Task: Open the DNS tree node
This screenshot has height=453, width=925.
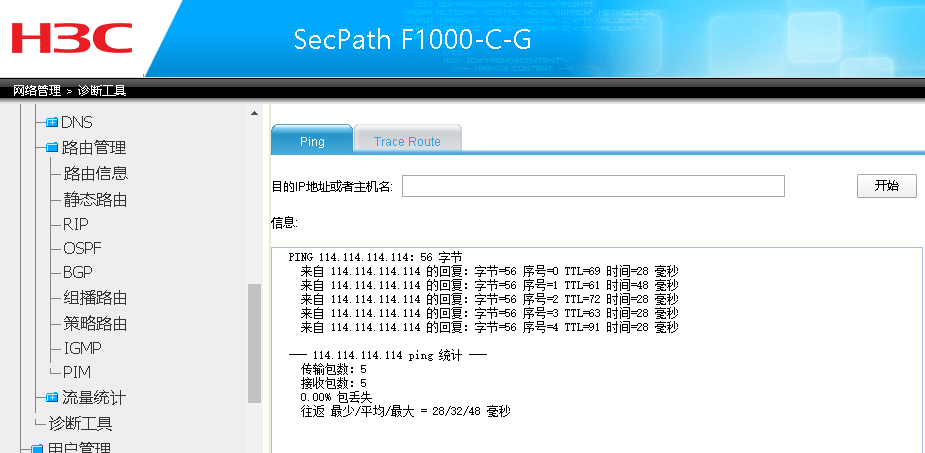Action: click(x=77, y=122)
